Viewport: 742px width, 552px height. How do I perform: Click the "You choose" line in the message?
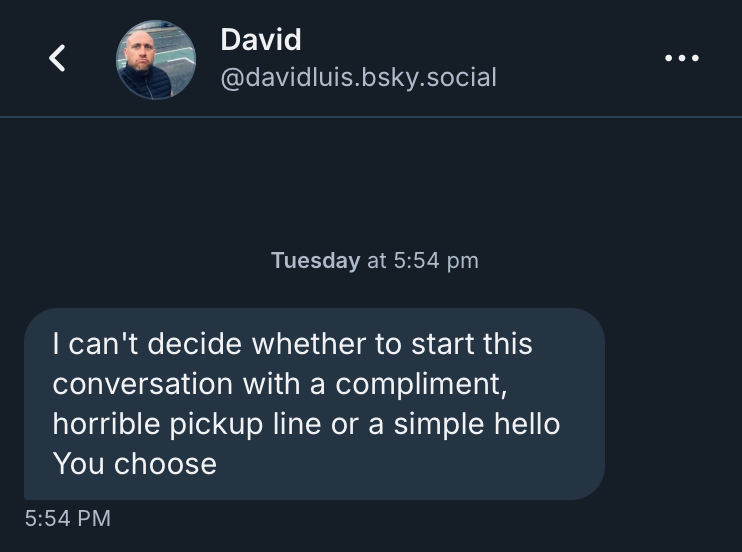tap(134, 464)
